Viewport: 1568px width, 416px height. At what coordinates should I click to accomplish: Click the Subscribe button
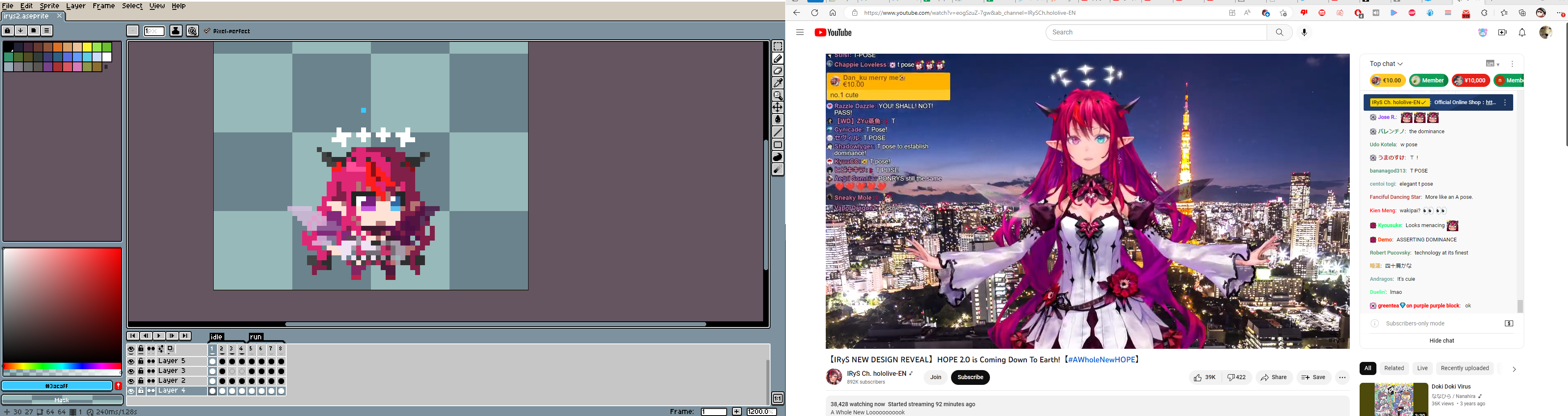click(x=970, y=377)
